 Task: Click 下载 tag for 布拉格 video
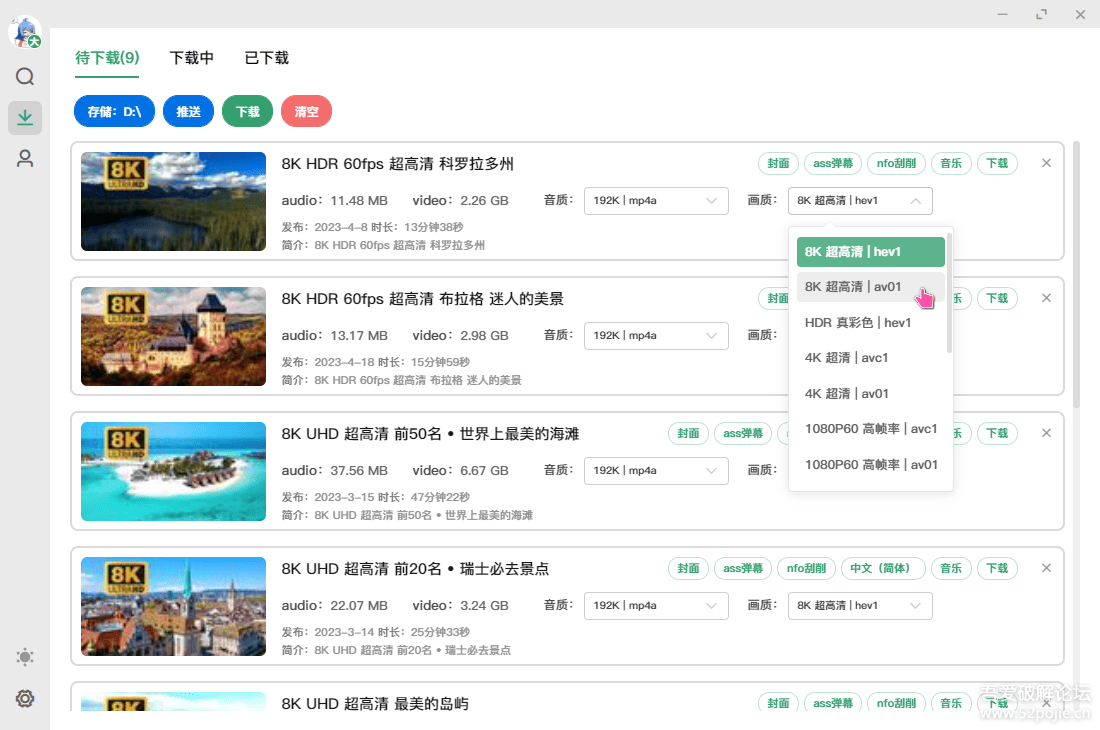point(997,298)
